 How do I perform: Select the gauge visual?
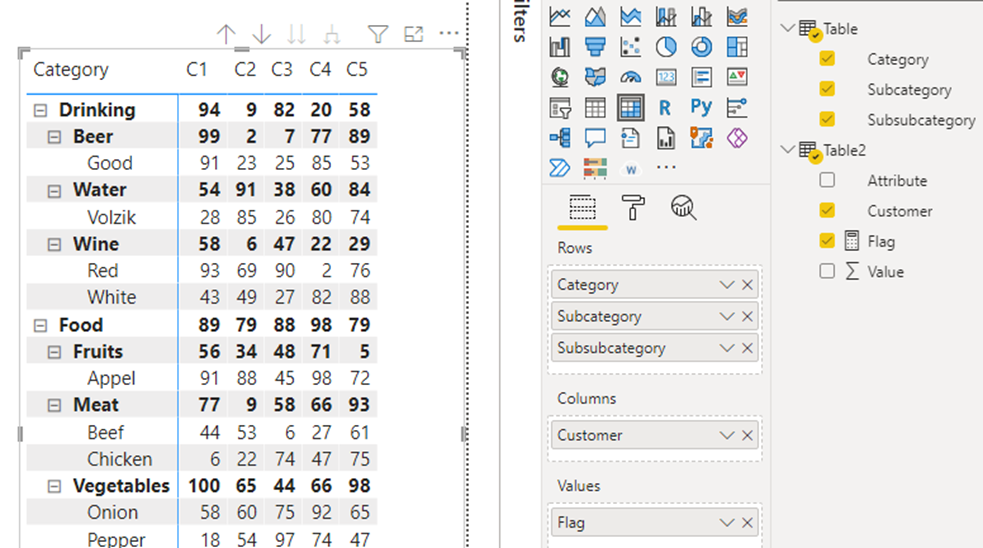pyautogui.click(x=631, y=77)
